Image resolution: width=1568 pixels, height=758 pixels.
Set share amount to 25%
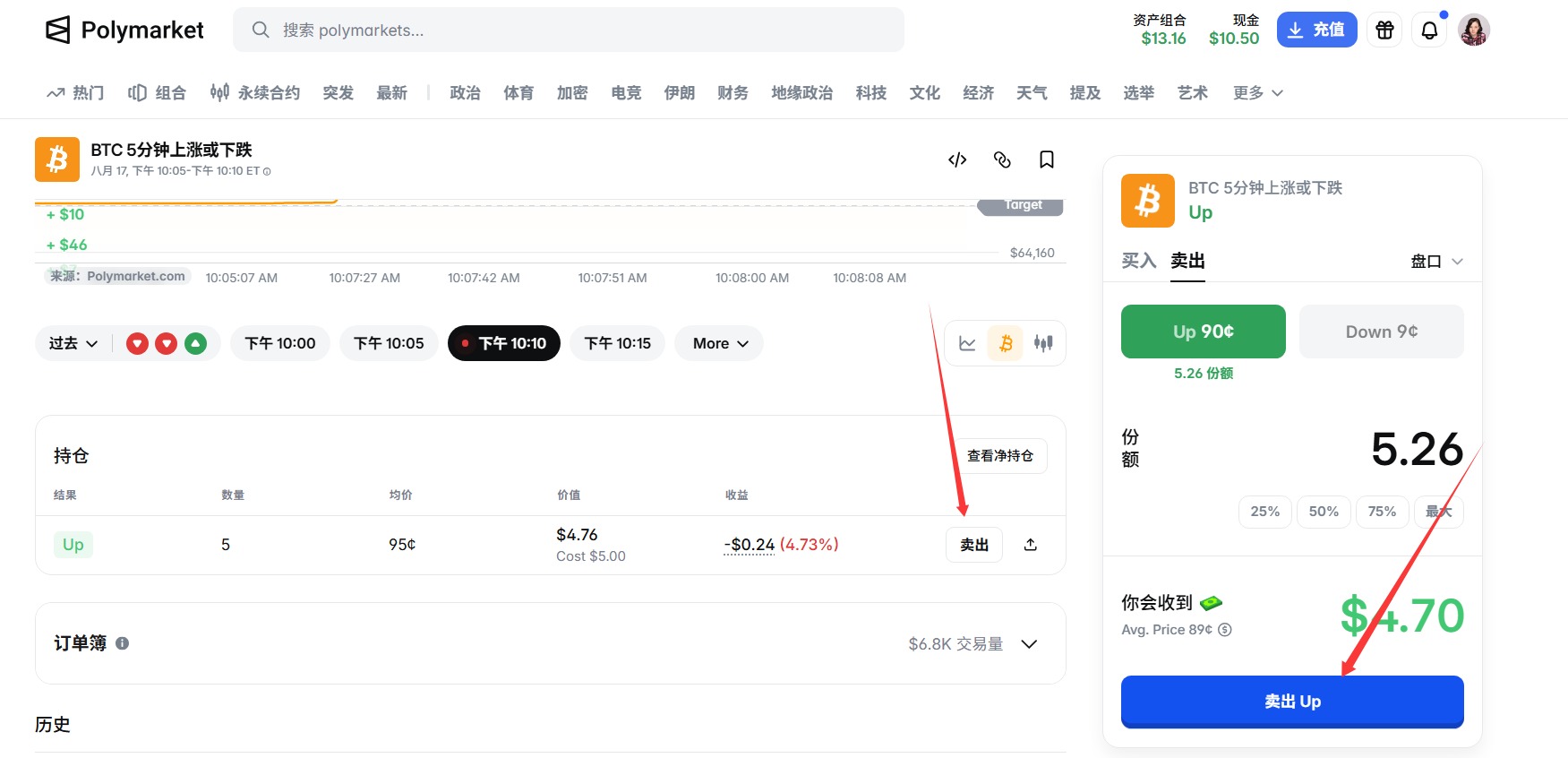point(1265,512)
